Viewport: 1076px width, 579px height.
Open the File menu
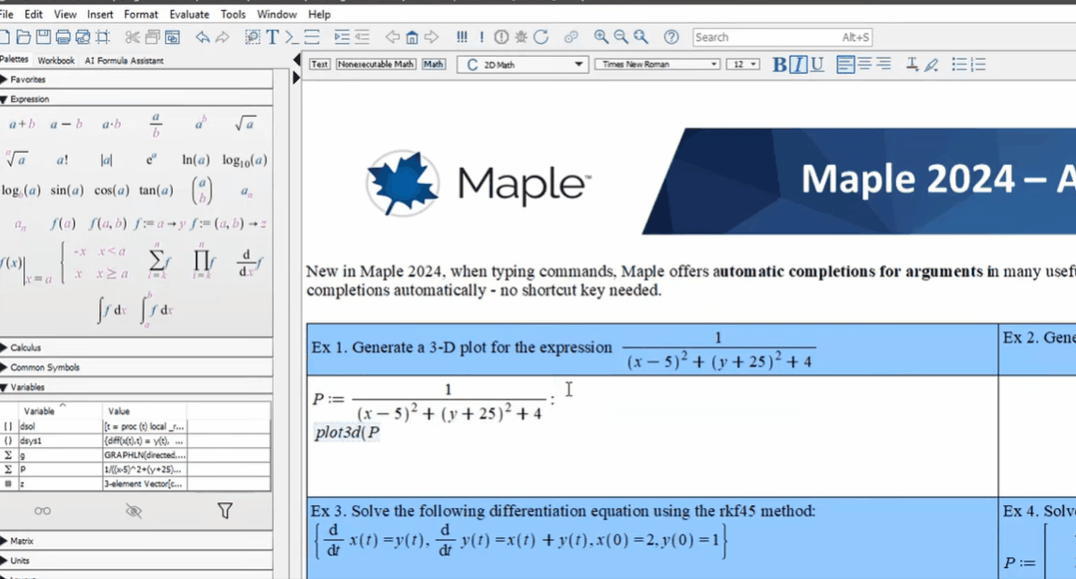tap(7, 14)
